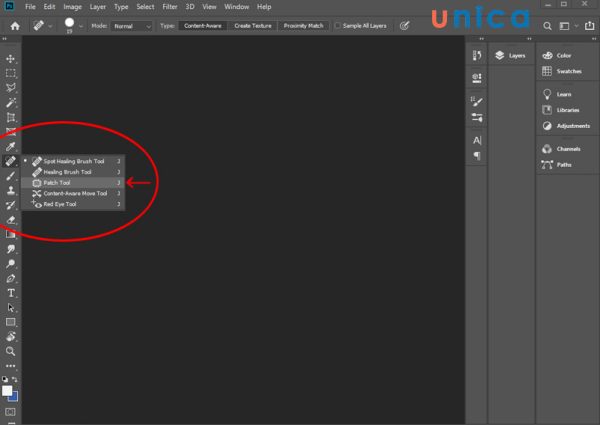Viewport: 600px width, 425px height.
Task: Select the Rectangle shape tool
Action: (x=10, y=322)
